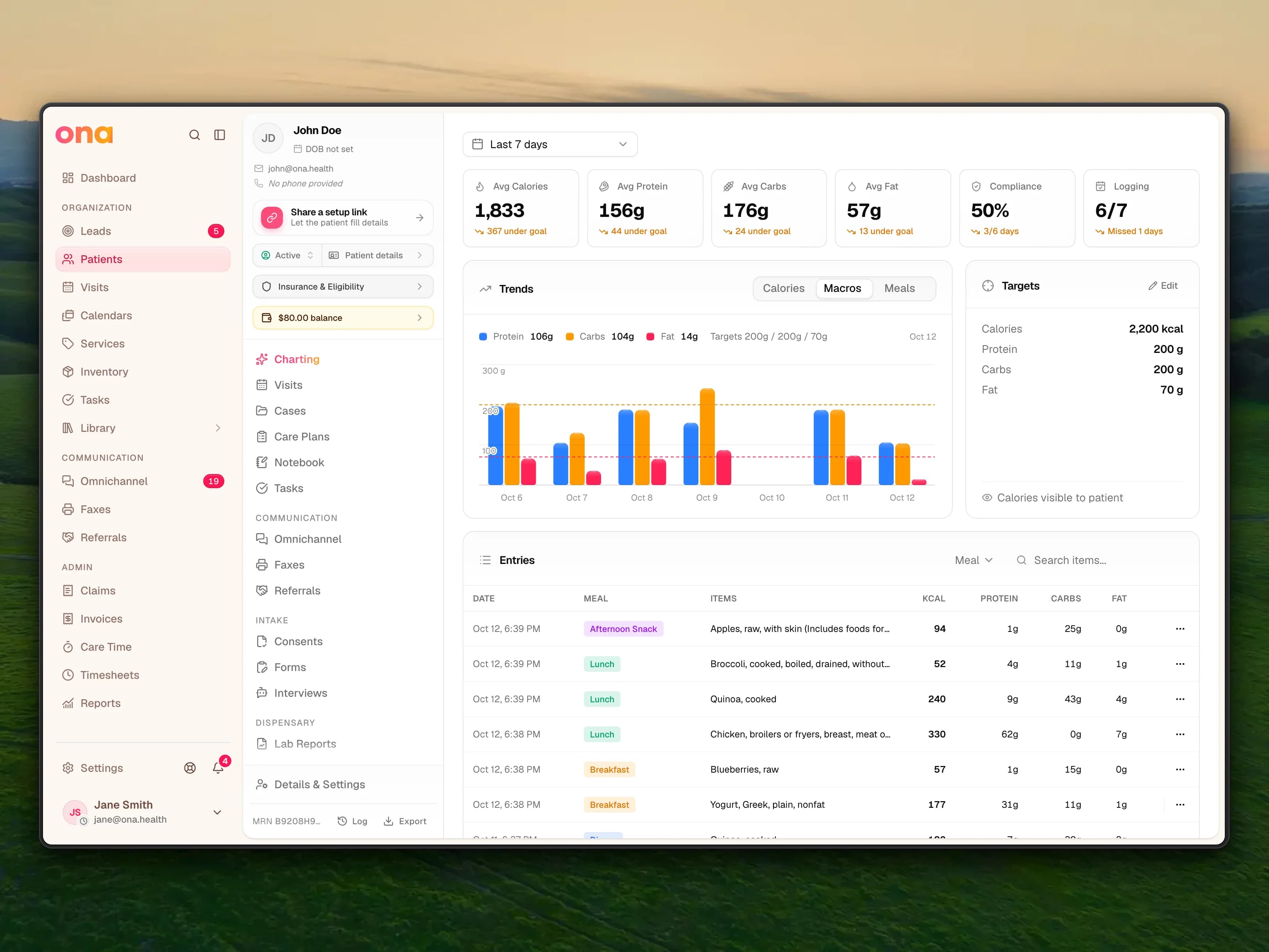Open Patient details button
The width and height of the screenshot is (1269, 952).
pyautogui.click(x=377, y=255)
